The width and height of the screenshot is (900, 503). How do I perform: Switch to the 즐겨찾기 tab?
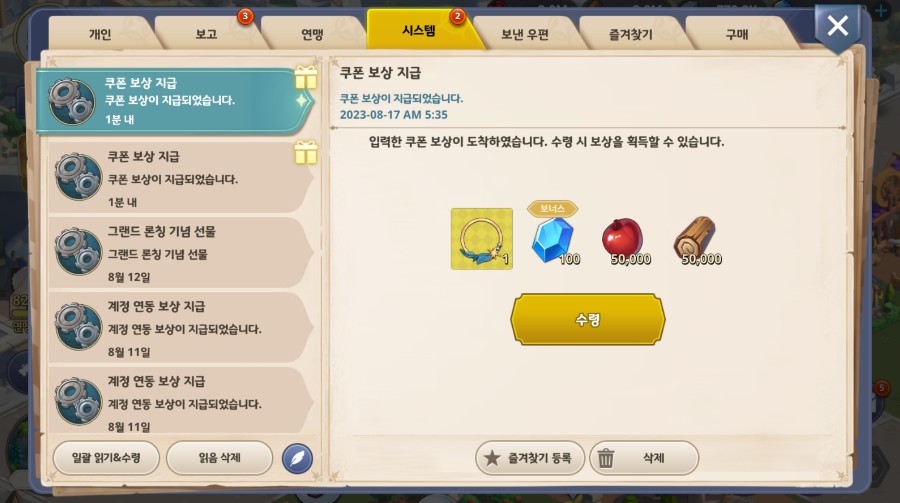click(631, 34)
